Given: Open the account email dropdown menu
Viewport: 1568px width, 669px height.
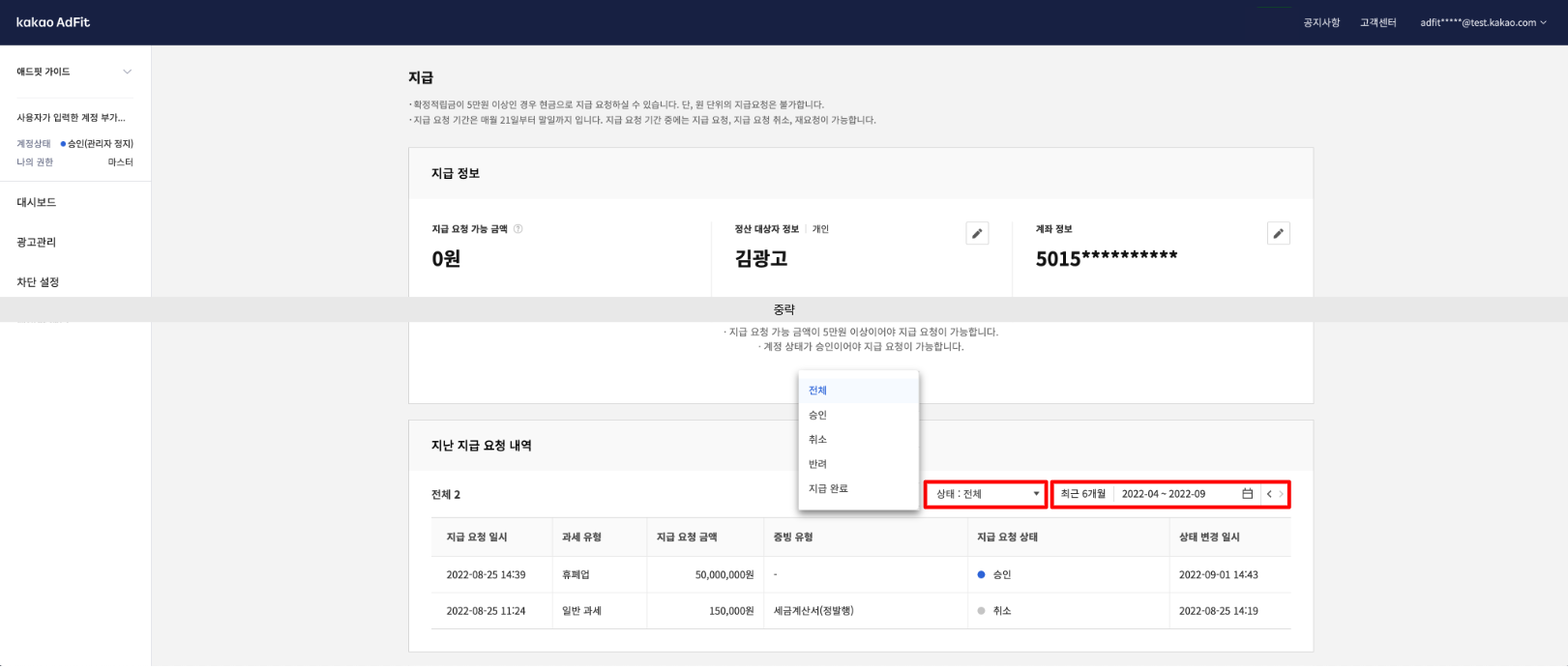Looking at the screenshot, I should [x=1483, y=22].
